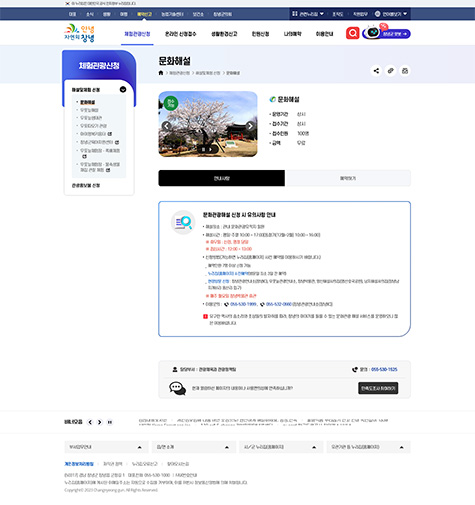Open the blue 개인정보처리방침 footer link

pos(79,464)
